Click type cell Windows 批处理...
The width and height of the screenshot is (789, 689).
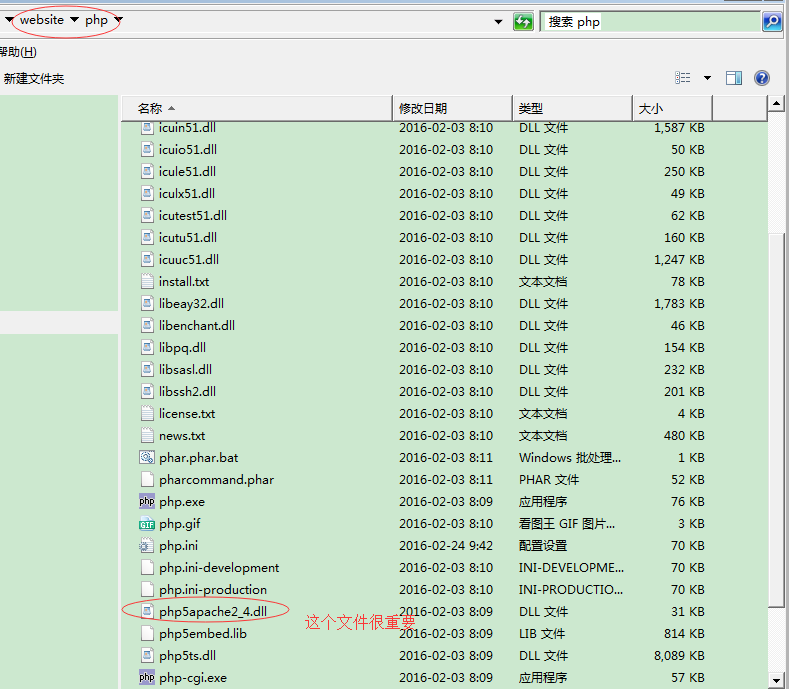(x=570, y=457)
